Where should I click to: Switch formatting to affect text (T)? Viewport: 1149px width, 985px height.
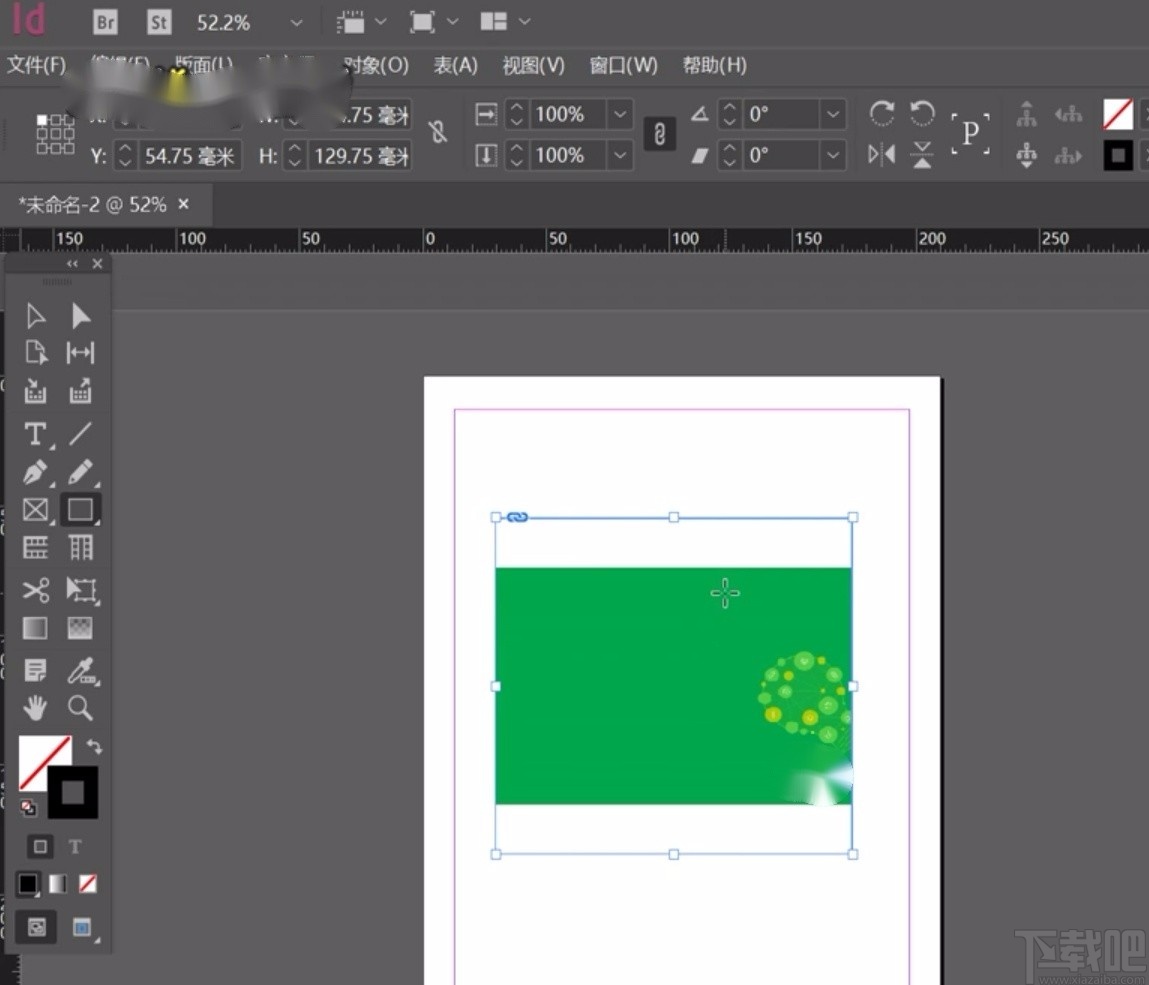(x=75, y=847)
